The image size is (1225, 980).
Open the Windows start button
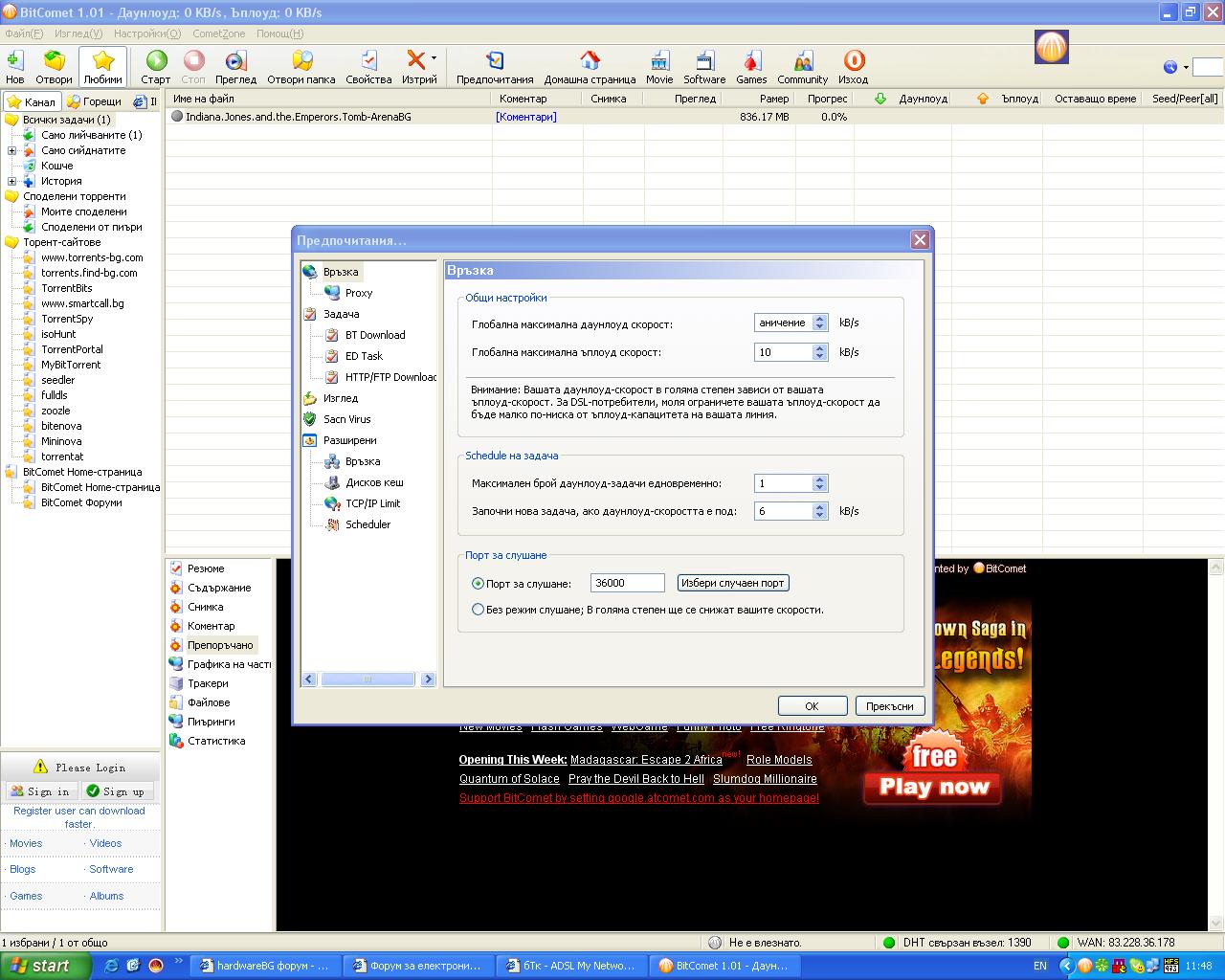pyautogui.click(x=45, y=966)
